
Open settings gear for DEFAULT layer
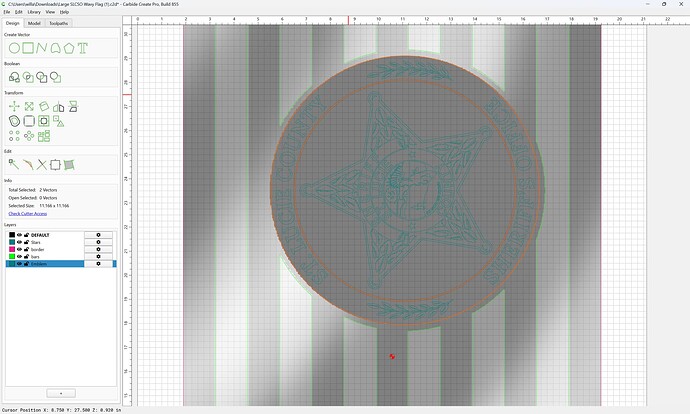click(98, 235)
